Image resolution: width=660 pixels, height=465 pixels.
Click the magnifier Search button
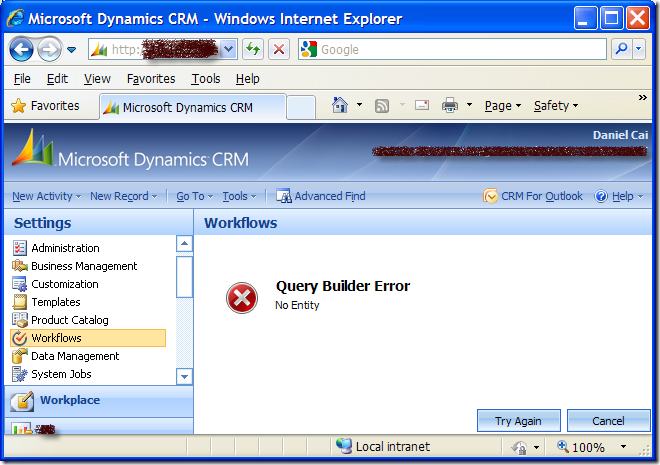click(621, 49)
